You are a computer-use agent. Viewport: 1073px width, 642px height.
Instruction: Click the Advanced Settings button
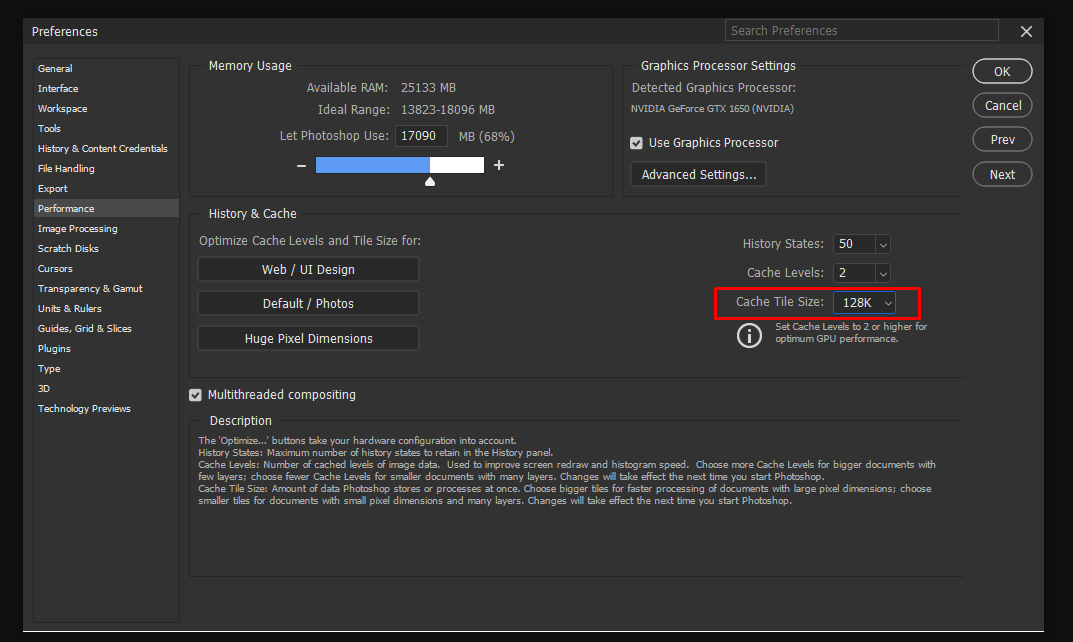point(697,173)
